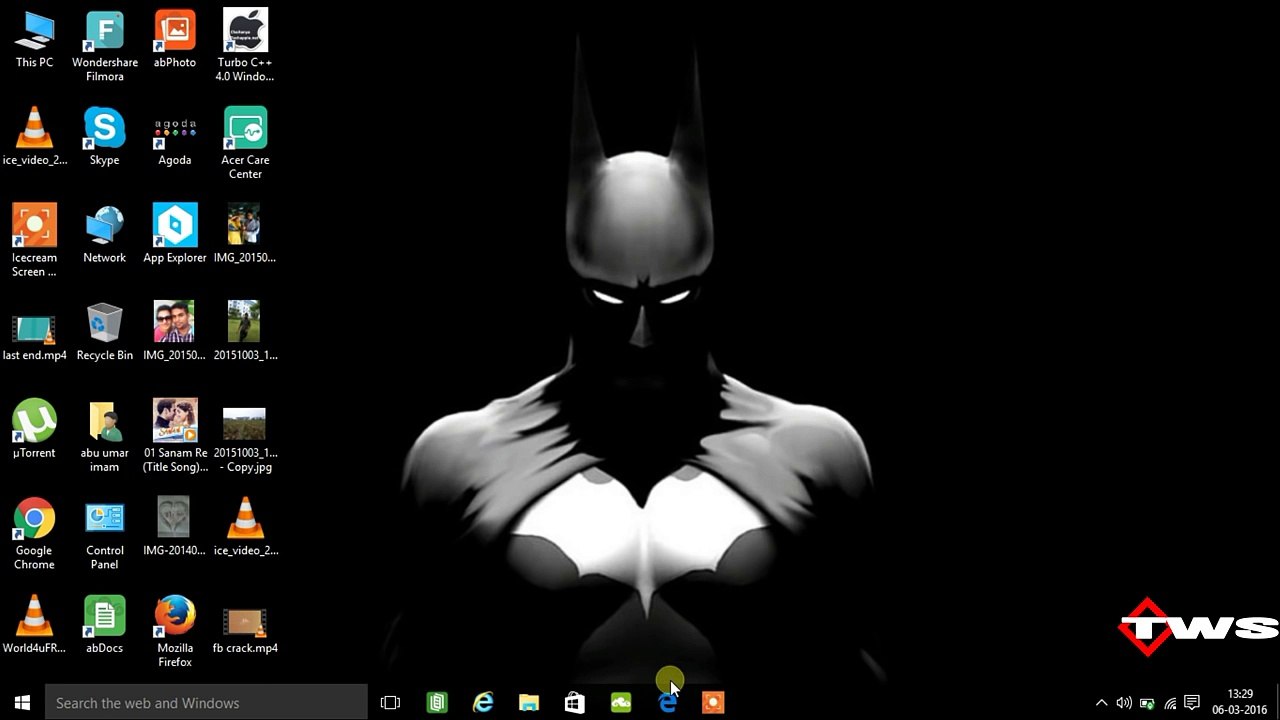Select the Control Panel desktop icon
This screenshot has width=1280, height=720.
104,534
